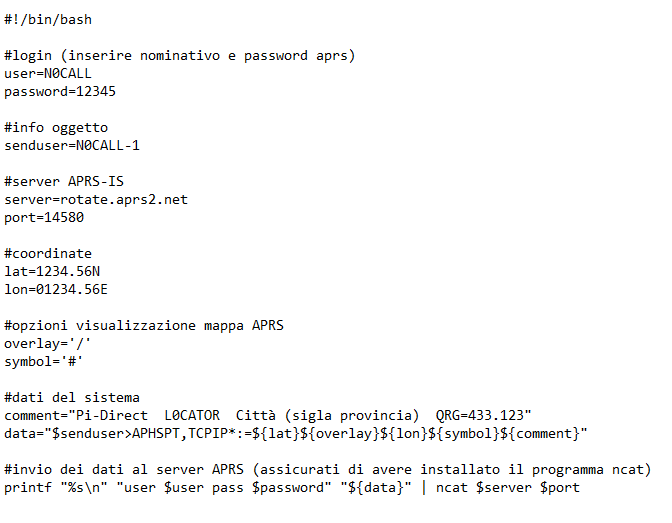Click the data="$senduser>APHSPT..." line

(x=296, y=433)
